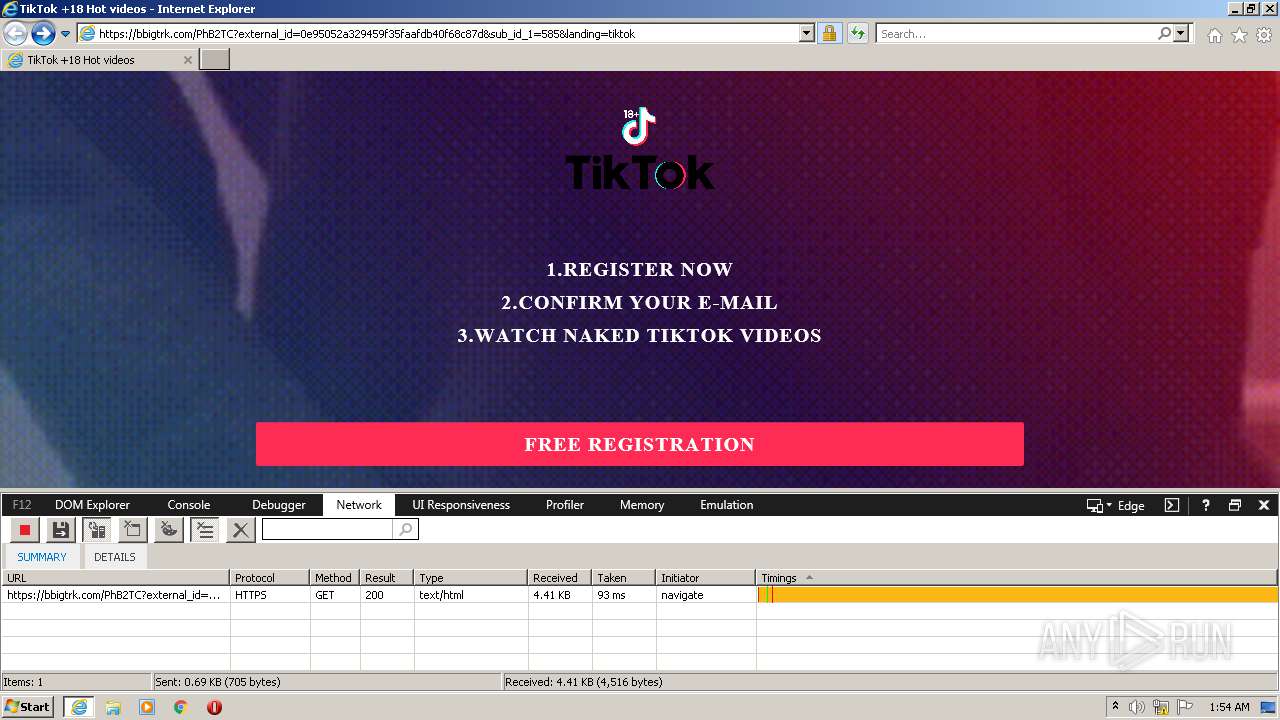Image resolution: width=1280 pixels, height=720 pixels.
Task: Open the recent pages dropdown arrow
Action: point(65,33)
